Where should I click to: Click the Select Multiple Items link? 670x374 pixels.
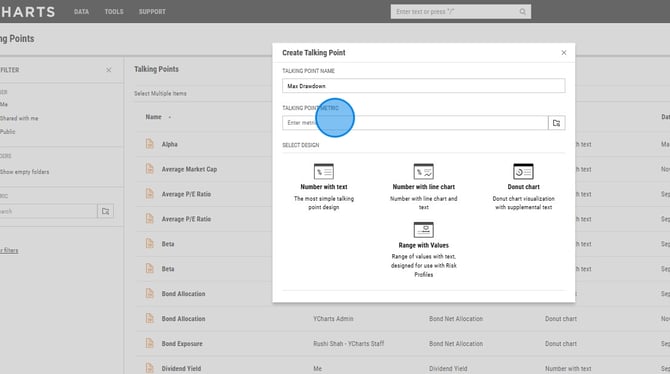coord(160,93)
